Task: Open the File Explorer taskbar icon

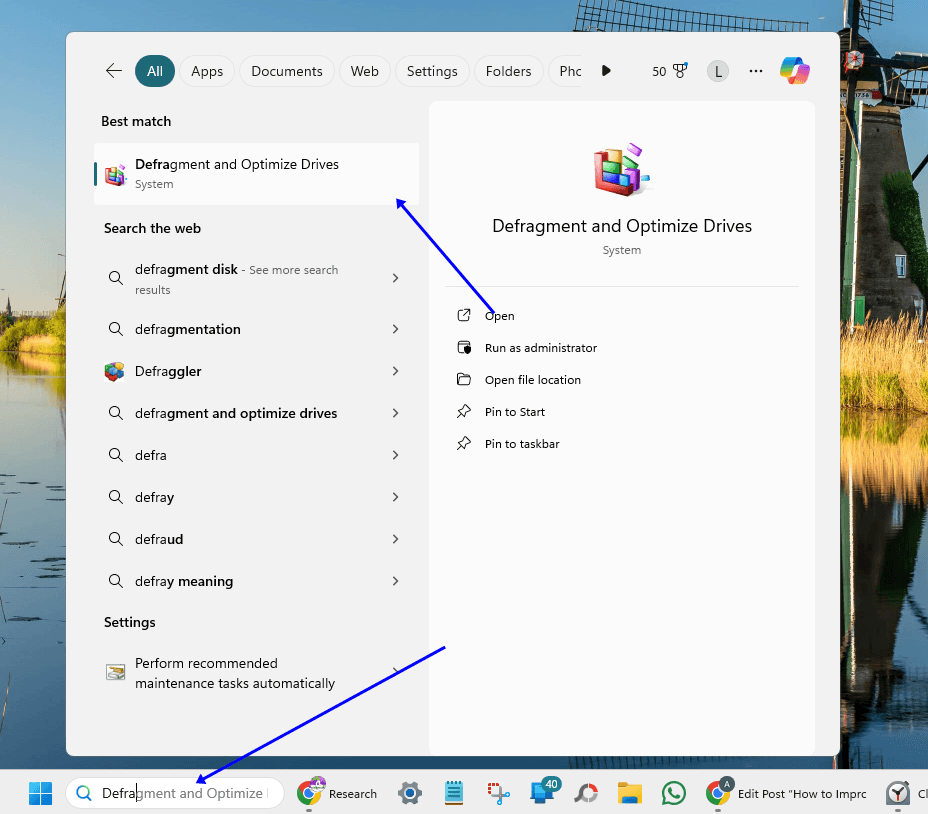Action: (x=630, y=793)
